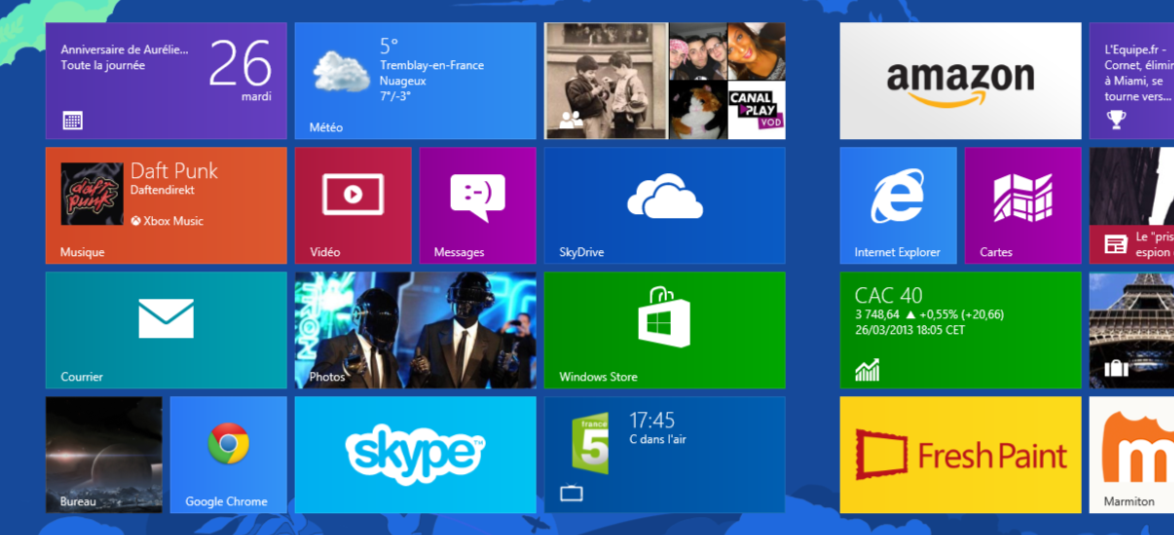Click the 'Nuageux' weather condition
This screenshot has height=535, width=1174.
pos(403,81)
